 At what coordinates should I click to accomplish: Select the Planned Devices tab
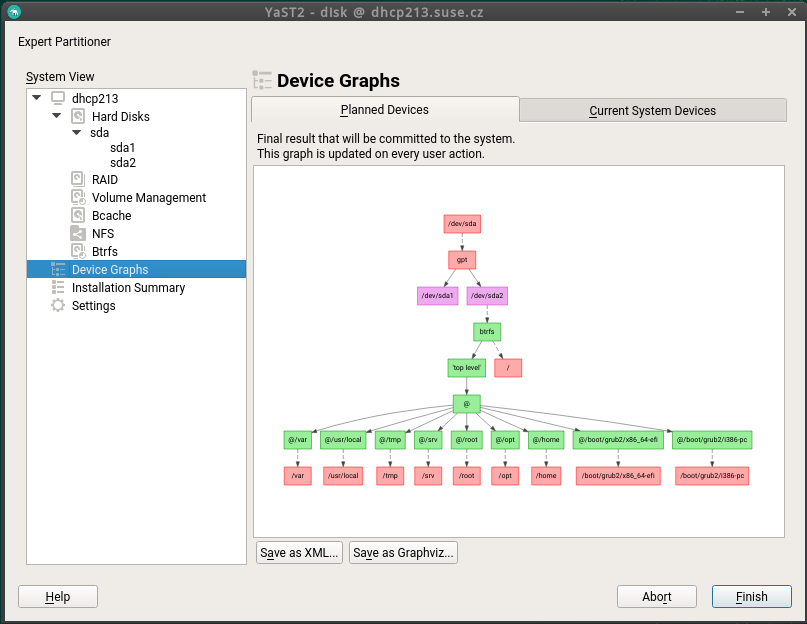tap(384, 110)
